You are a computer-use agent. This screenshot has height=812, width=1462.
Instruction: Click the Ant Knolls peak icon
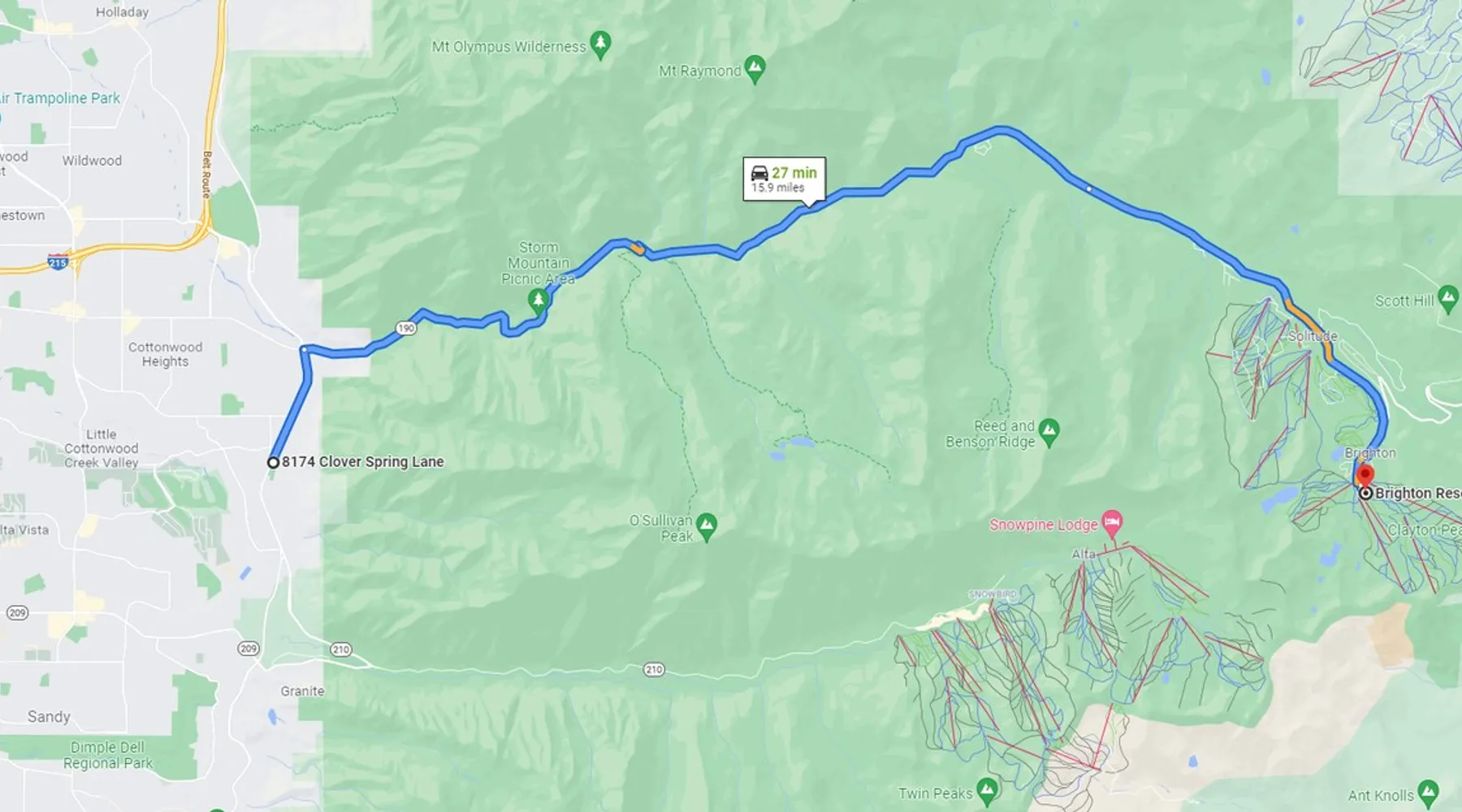(1427, 793)
